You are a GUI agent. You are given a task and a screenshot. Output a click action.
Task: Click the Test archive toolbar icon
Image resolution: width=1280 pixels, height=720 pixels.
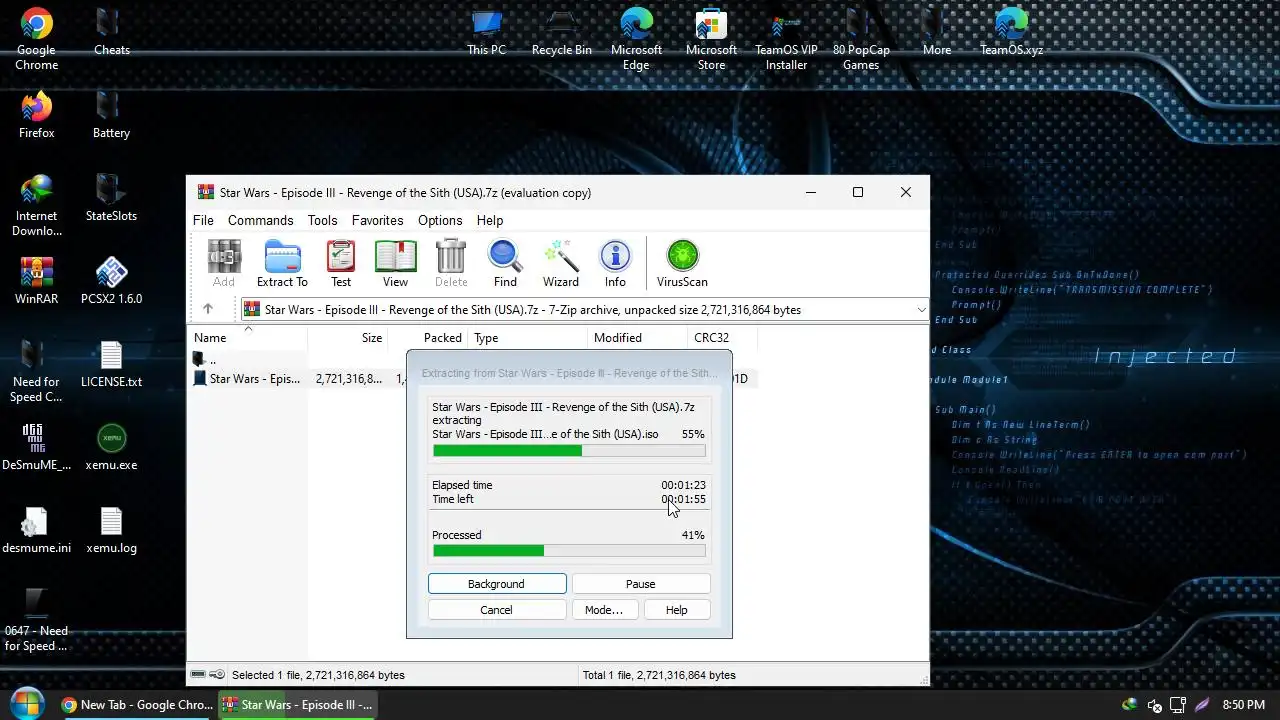coord(341,264)
